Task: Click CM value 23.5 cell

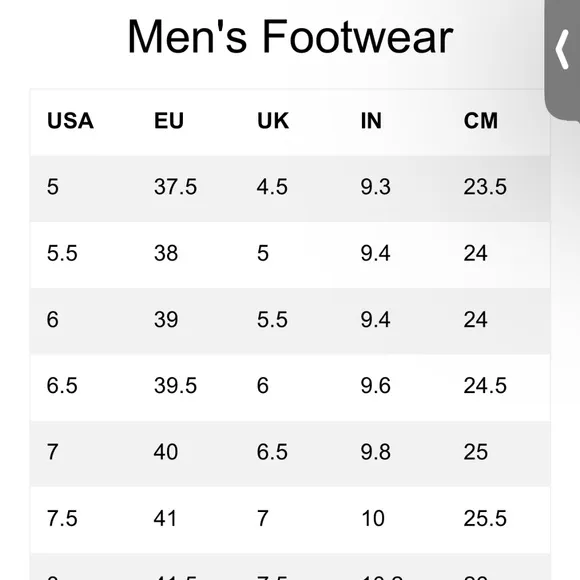Action: point(485,186)
